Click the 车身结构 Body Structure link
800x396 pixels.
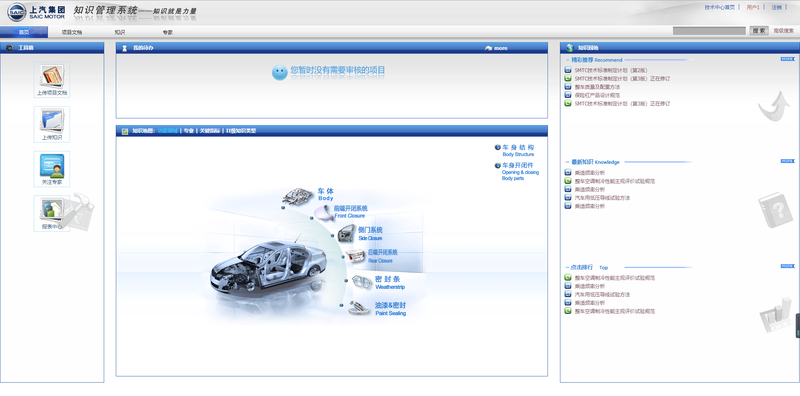coord(518,150)
